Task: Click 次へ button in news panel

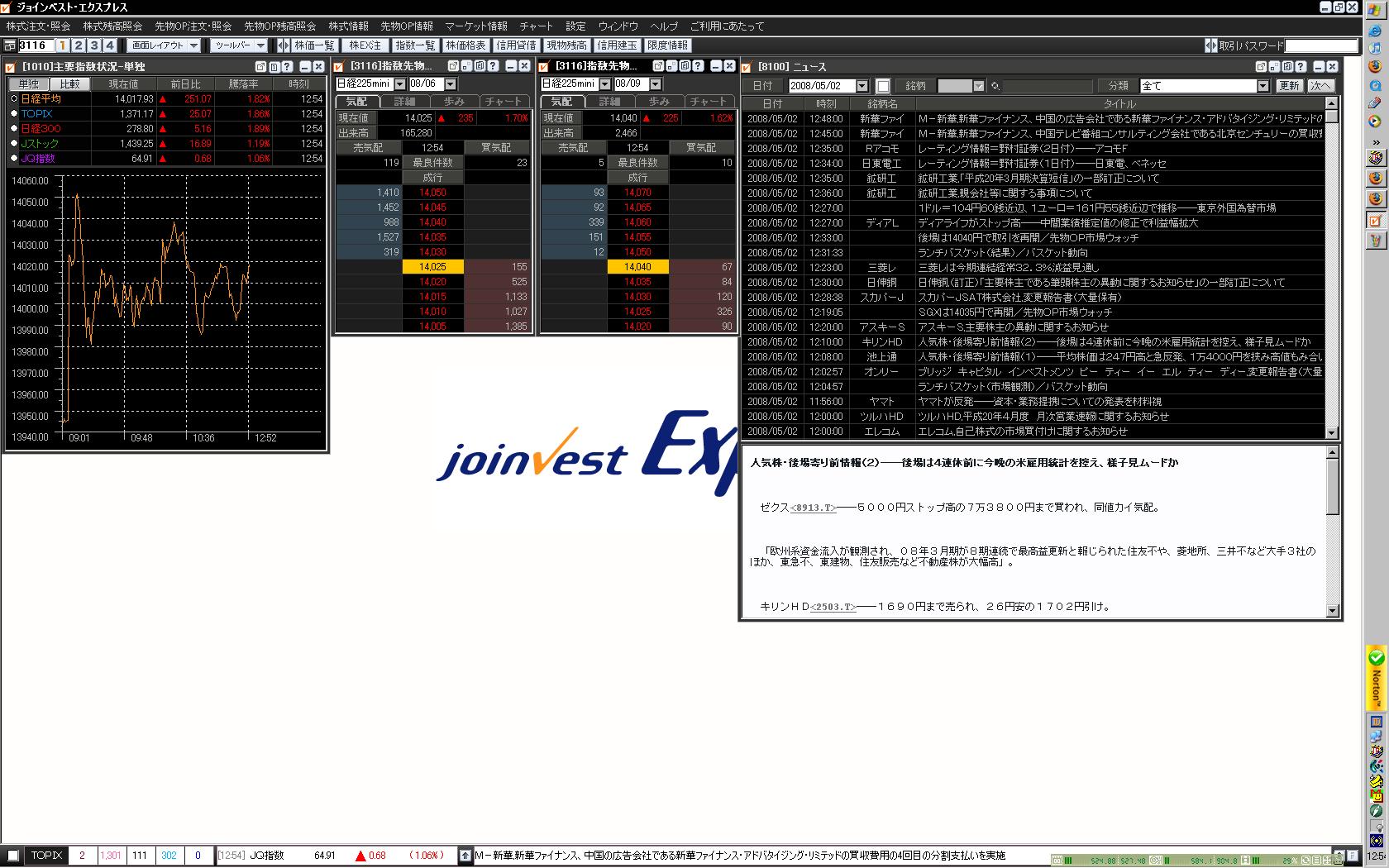Action: point(1320,86)
